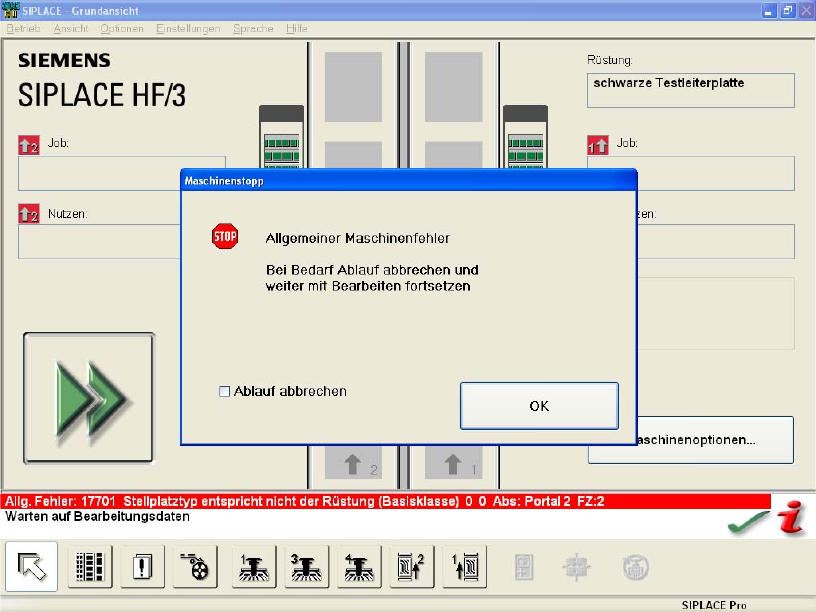Click the SIPLACE application icon in title bar
The image size is (816, 612).
(x=10, y=10)
